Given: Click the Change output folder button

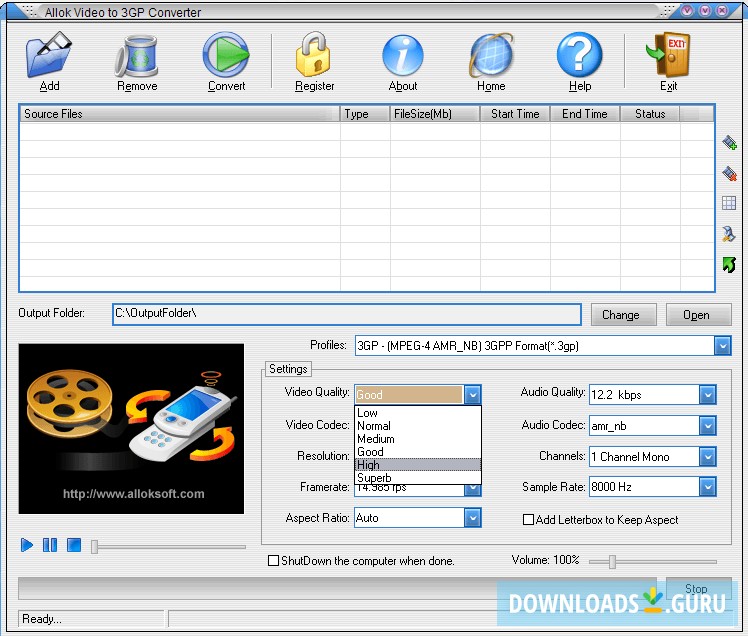Looking at the screenshot, I should coord(623,315).
